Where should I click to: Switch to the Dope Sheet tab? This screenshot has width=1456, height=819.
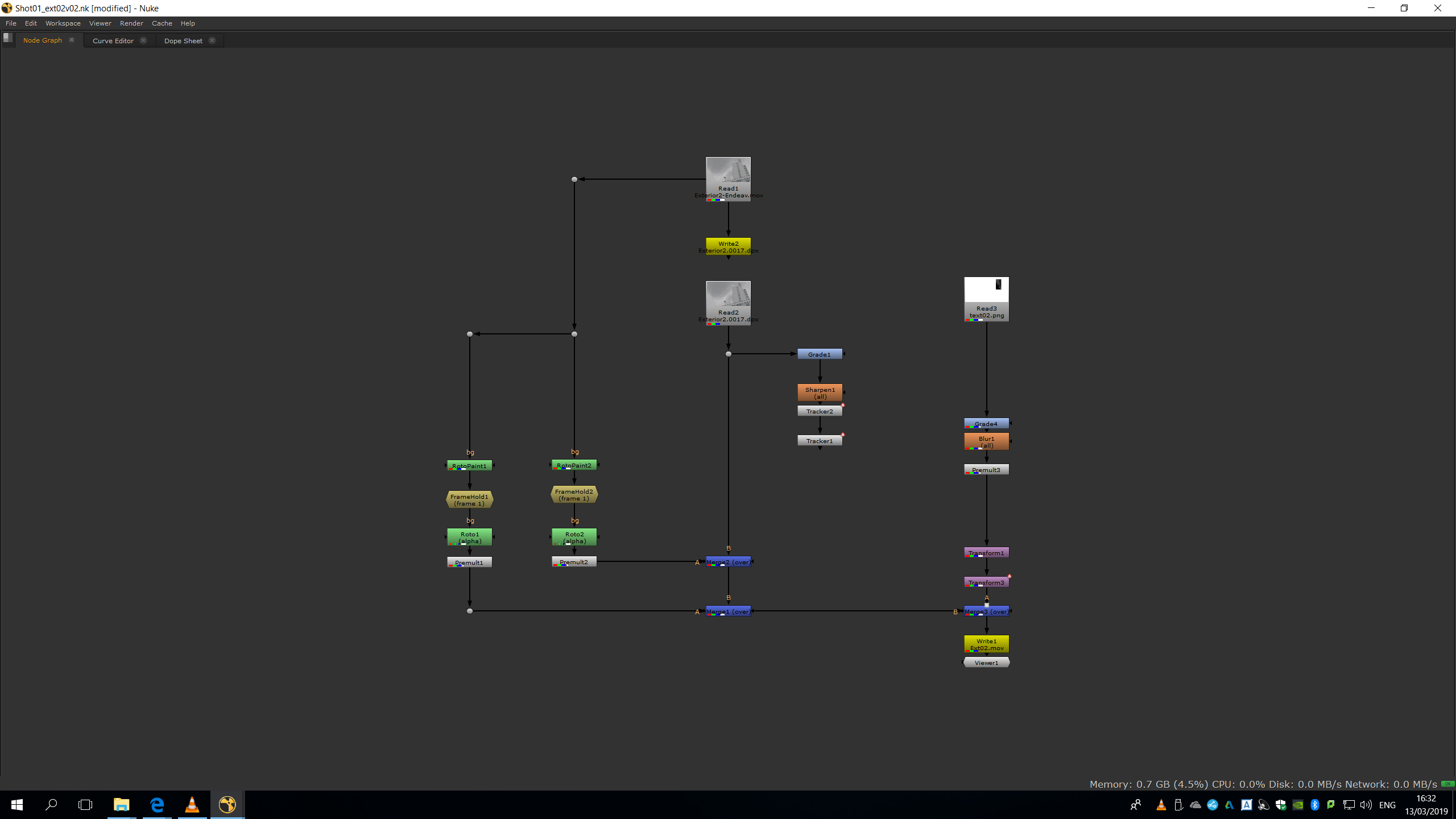(183, 41)
